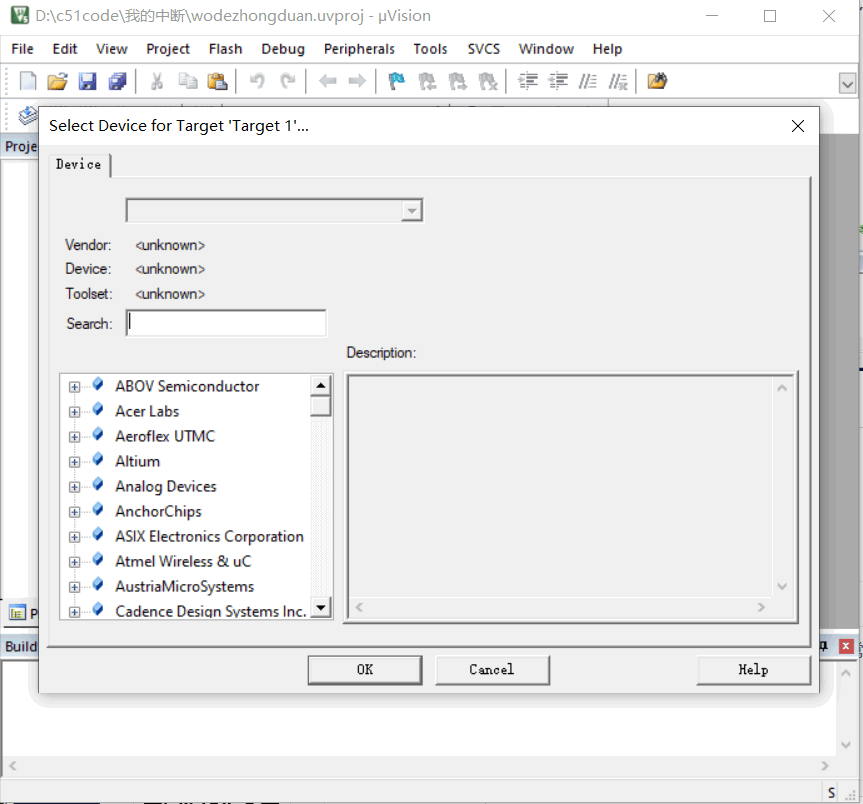Go to next bookmark icon
863x804 pixels.
(457, 81)
